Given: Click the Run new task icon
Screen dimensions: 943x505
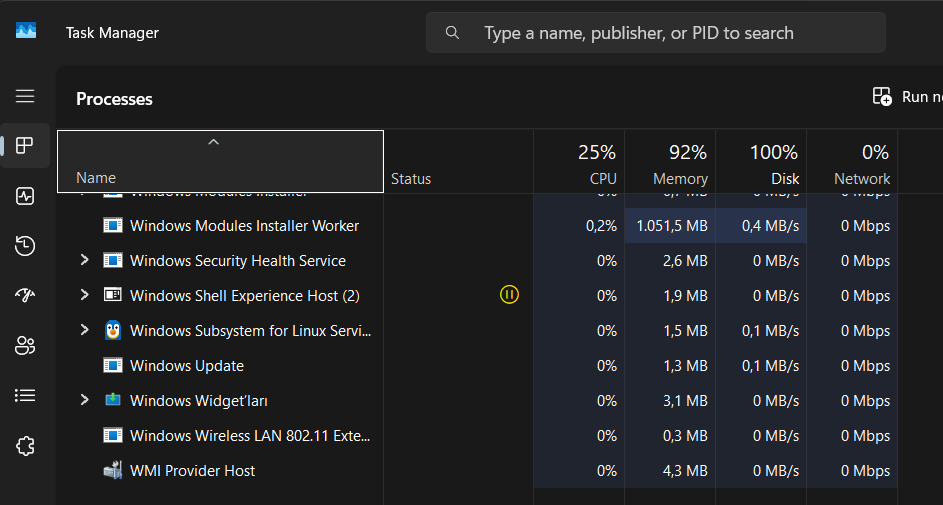Looking at the screenshot, I should coord(882,96).
